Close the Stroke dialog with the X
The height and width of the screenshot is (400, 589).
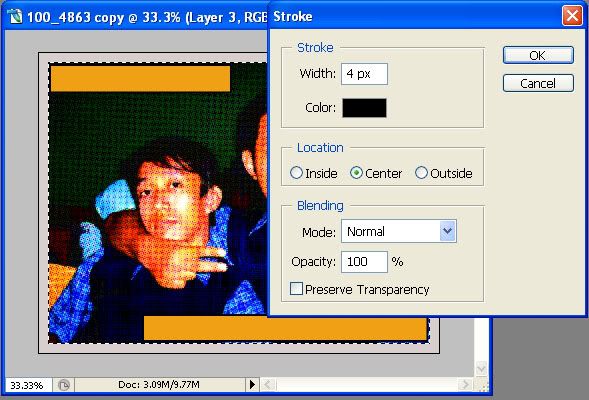click(x=572, y=16)
